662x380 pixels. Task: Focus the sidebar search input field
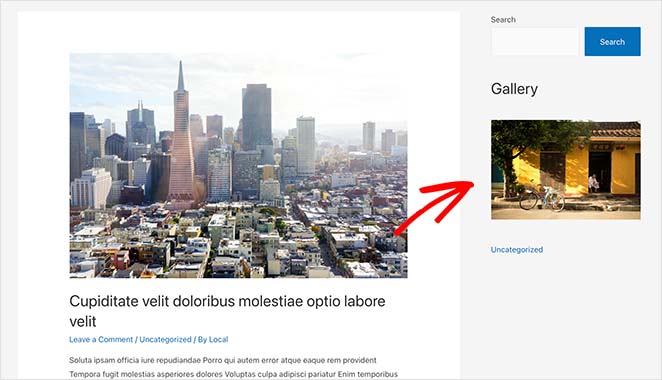point(534,41)
